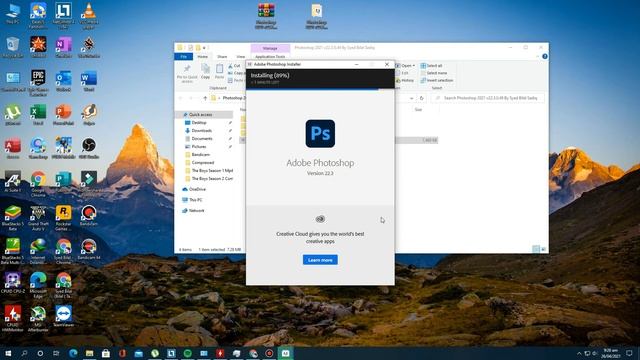640x360 pixels.
Task: Click the Photoshop Ps logo in installer
Action: (x=320, y=133)
